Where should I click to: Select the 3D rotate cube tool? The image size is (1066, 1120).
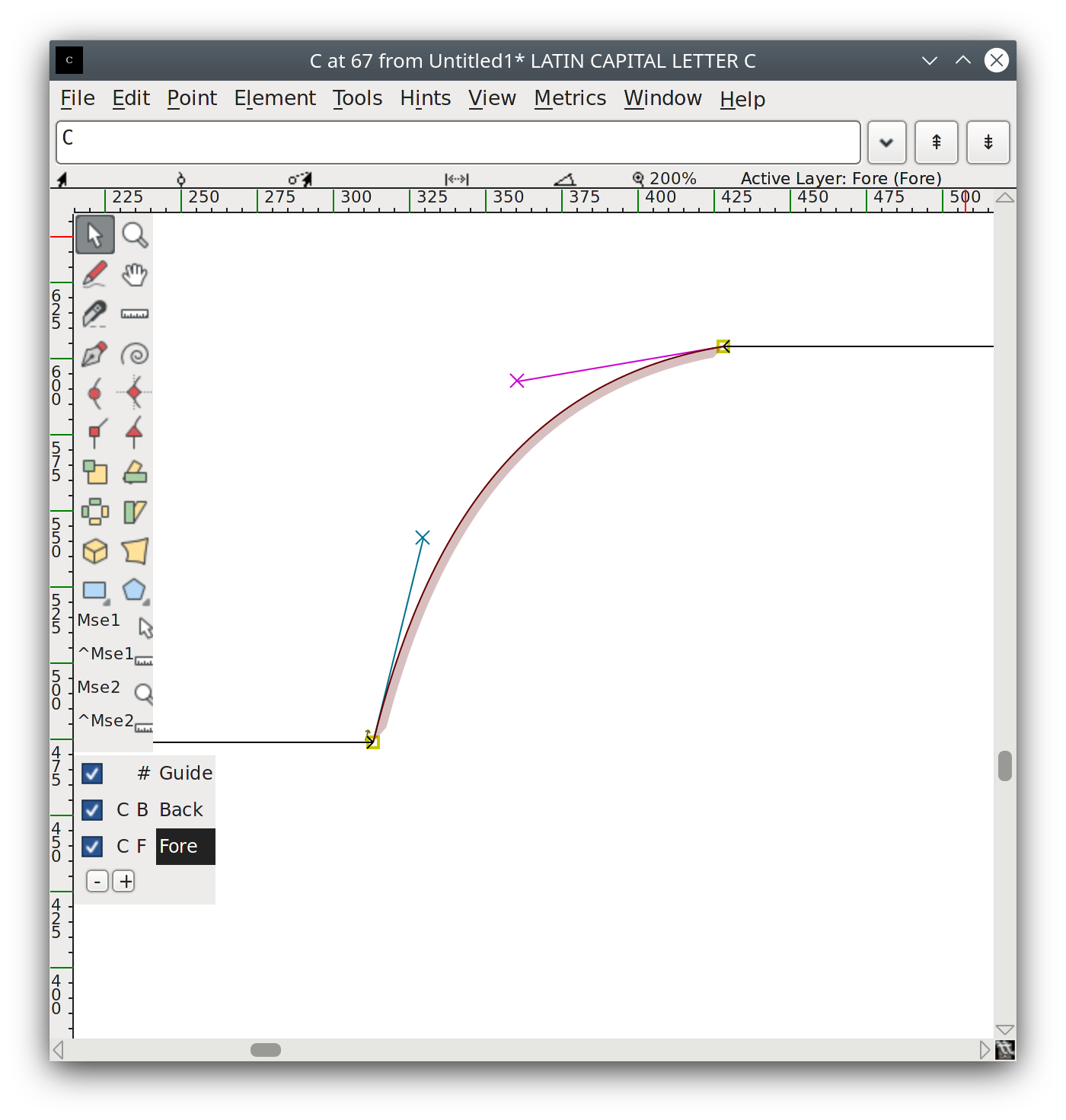[95, 551]
